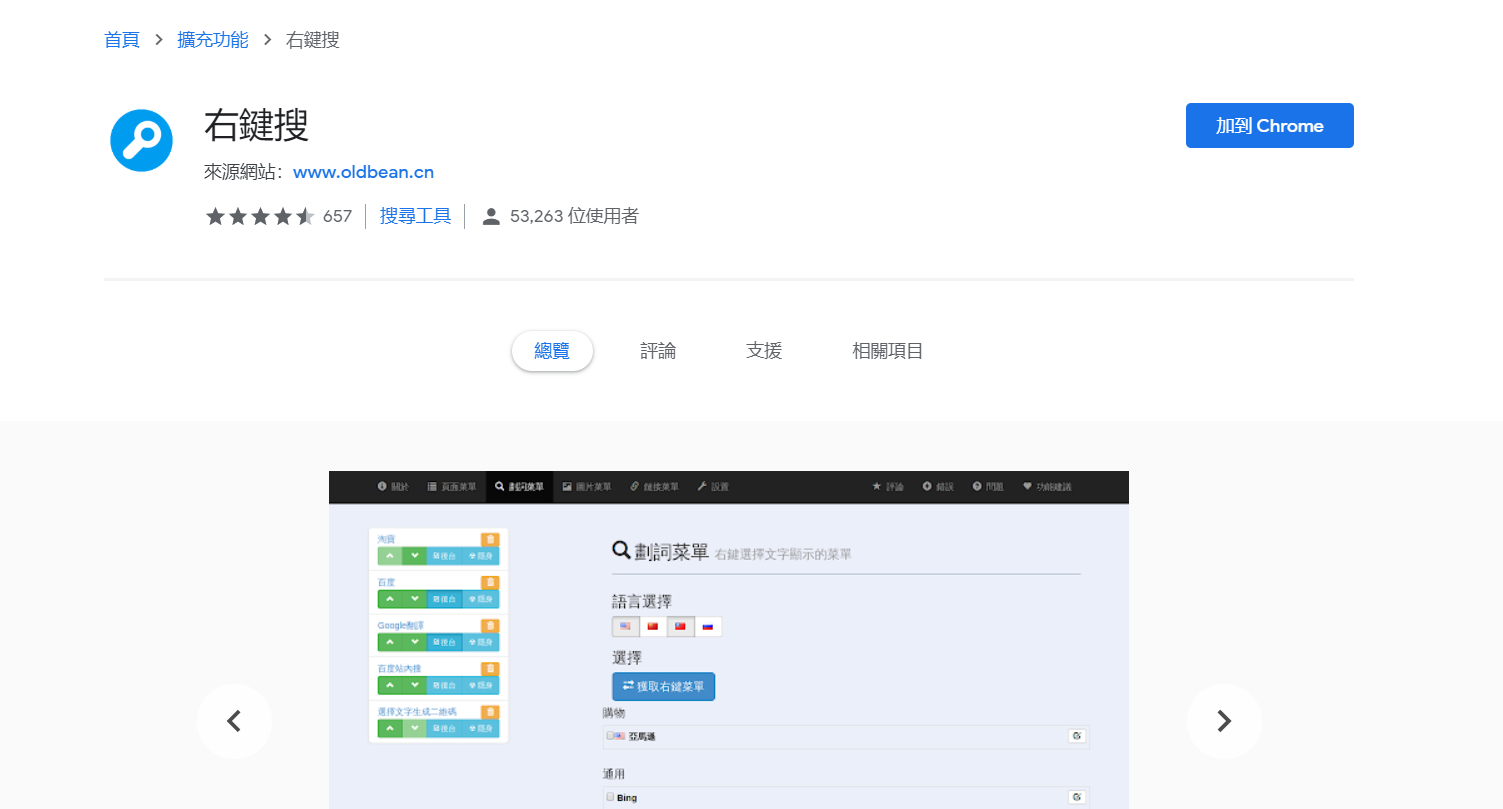
Task: Check the 亞馬遜 checkbox
Action: 610,735
